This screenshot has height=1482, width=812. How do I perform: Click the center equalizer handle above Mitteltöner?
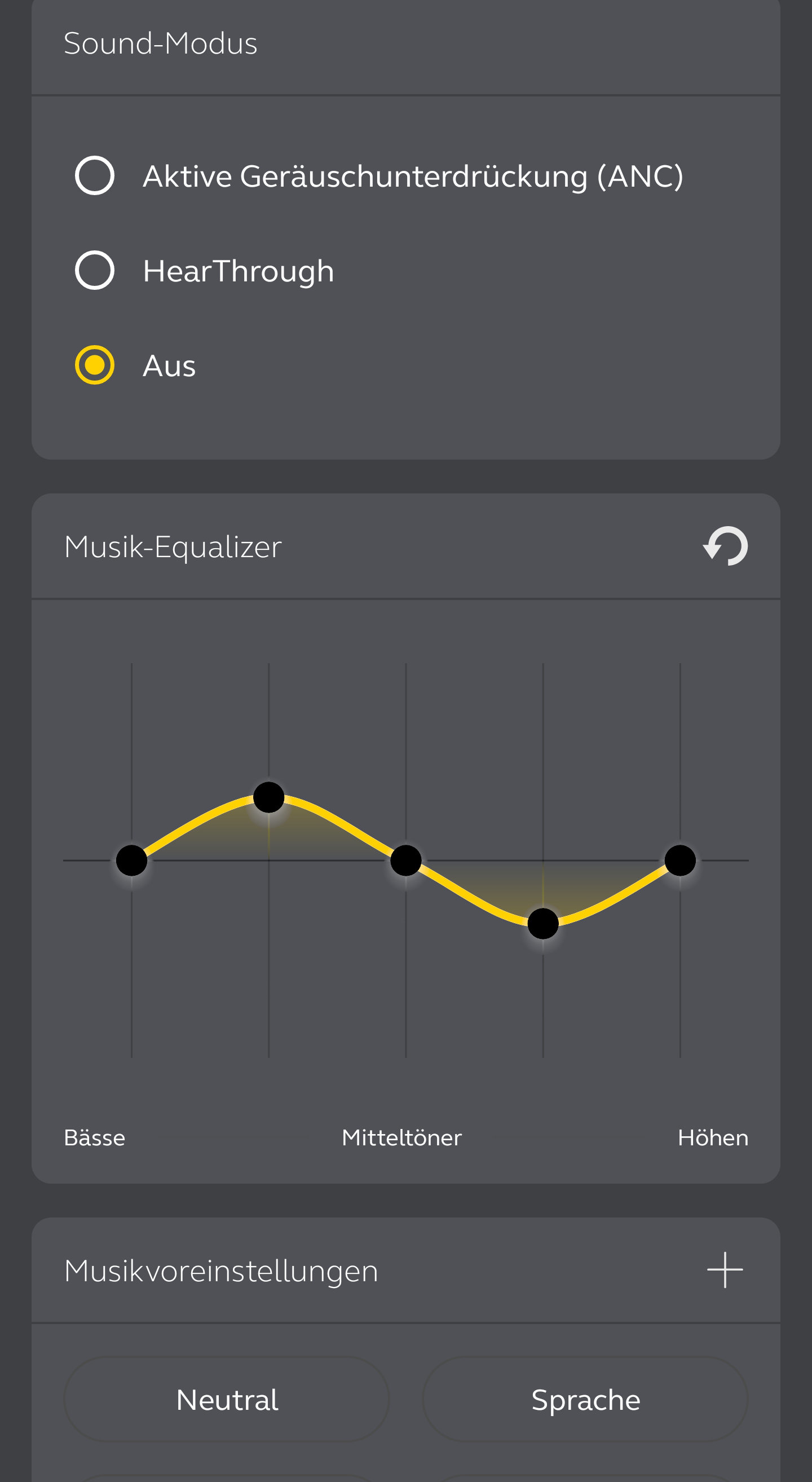tap(406, 860)
